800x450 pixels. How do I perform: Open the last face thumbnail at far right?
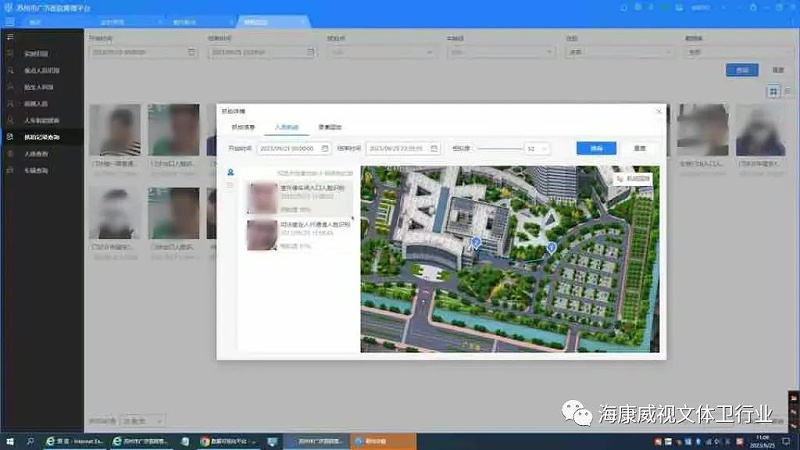(x=761, y=130)
